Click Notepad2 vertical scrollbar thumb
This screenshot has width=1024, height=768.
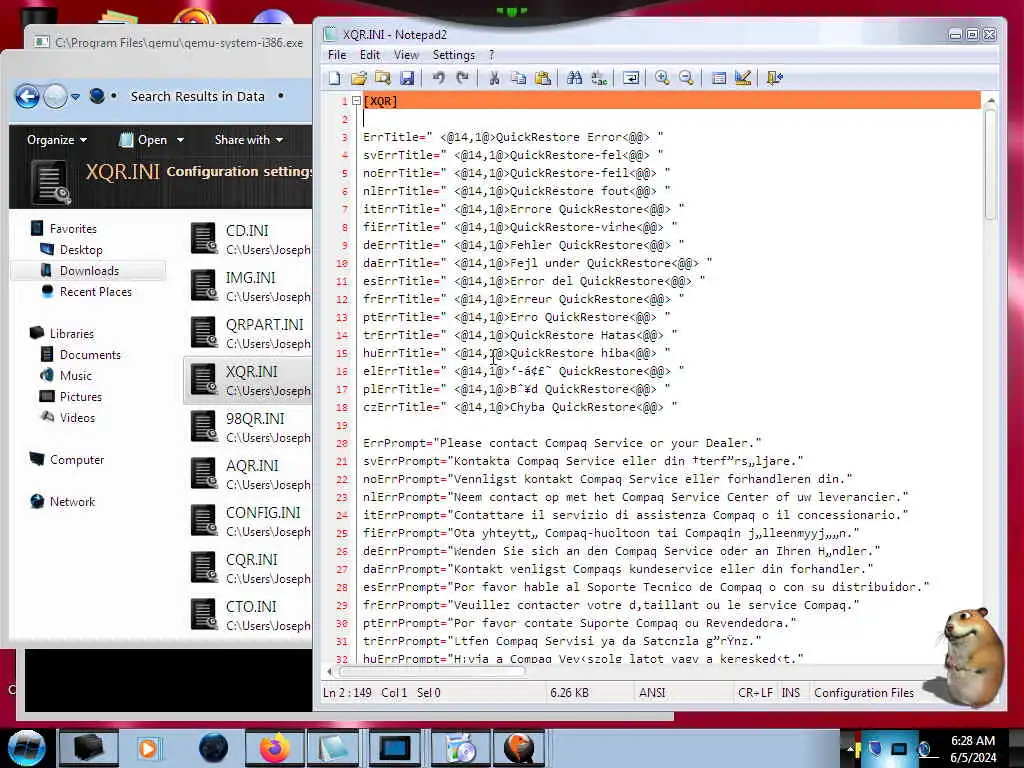pos(990,165)
